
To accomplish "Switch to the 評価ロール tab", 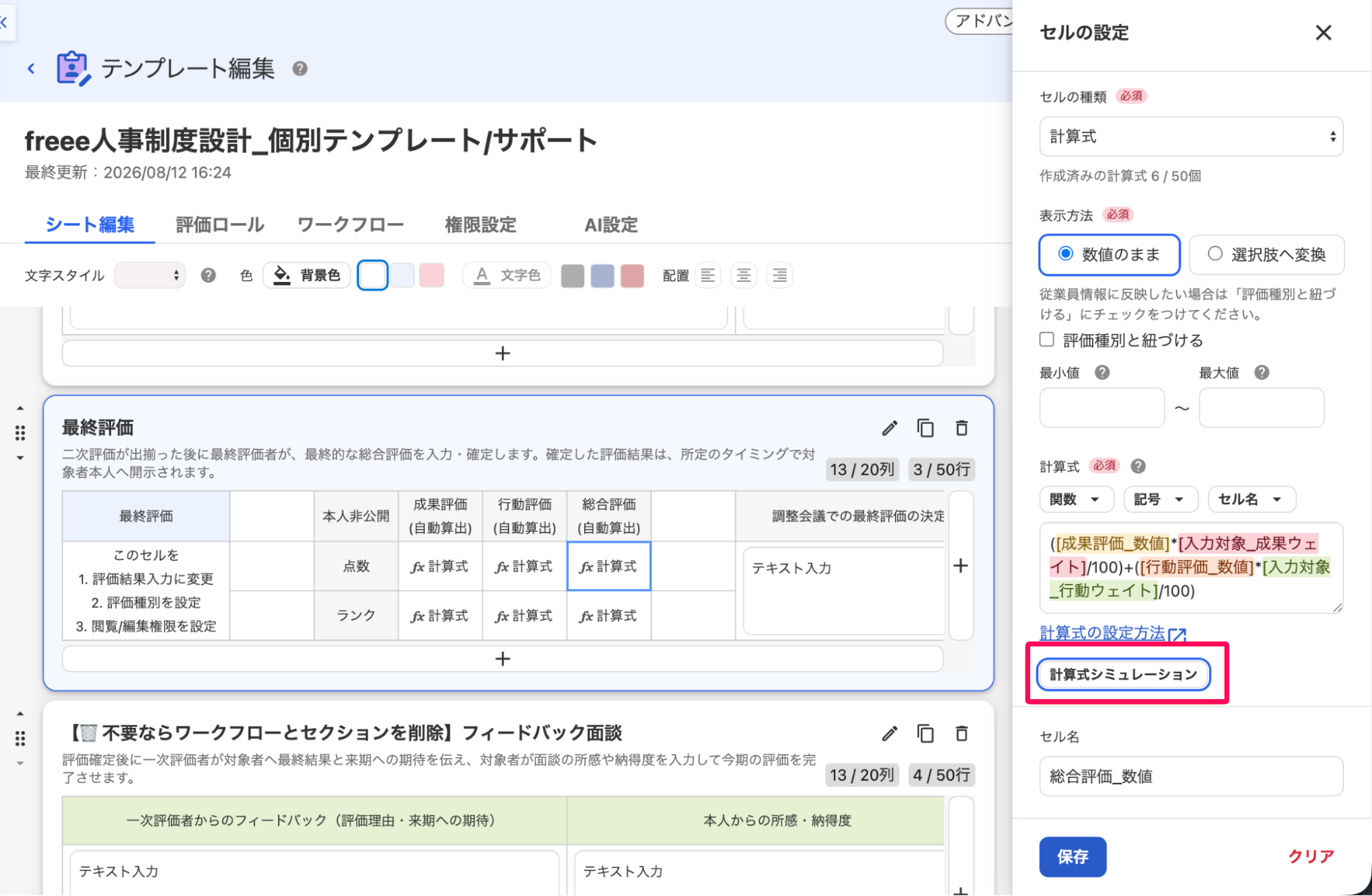I will click(220, 225).
